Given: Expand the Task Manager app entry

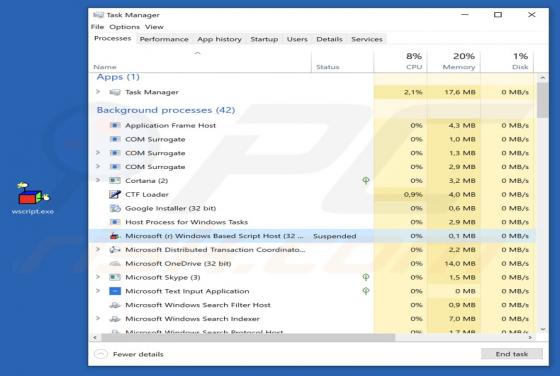Looking at the screenshot, I should [98, 92].
